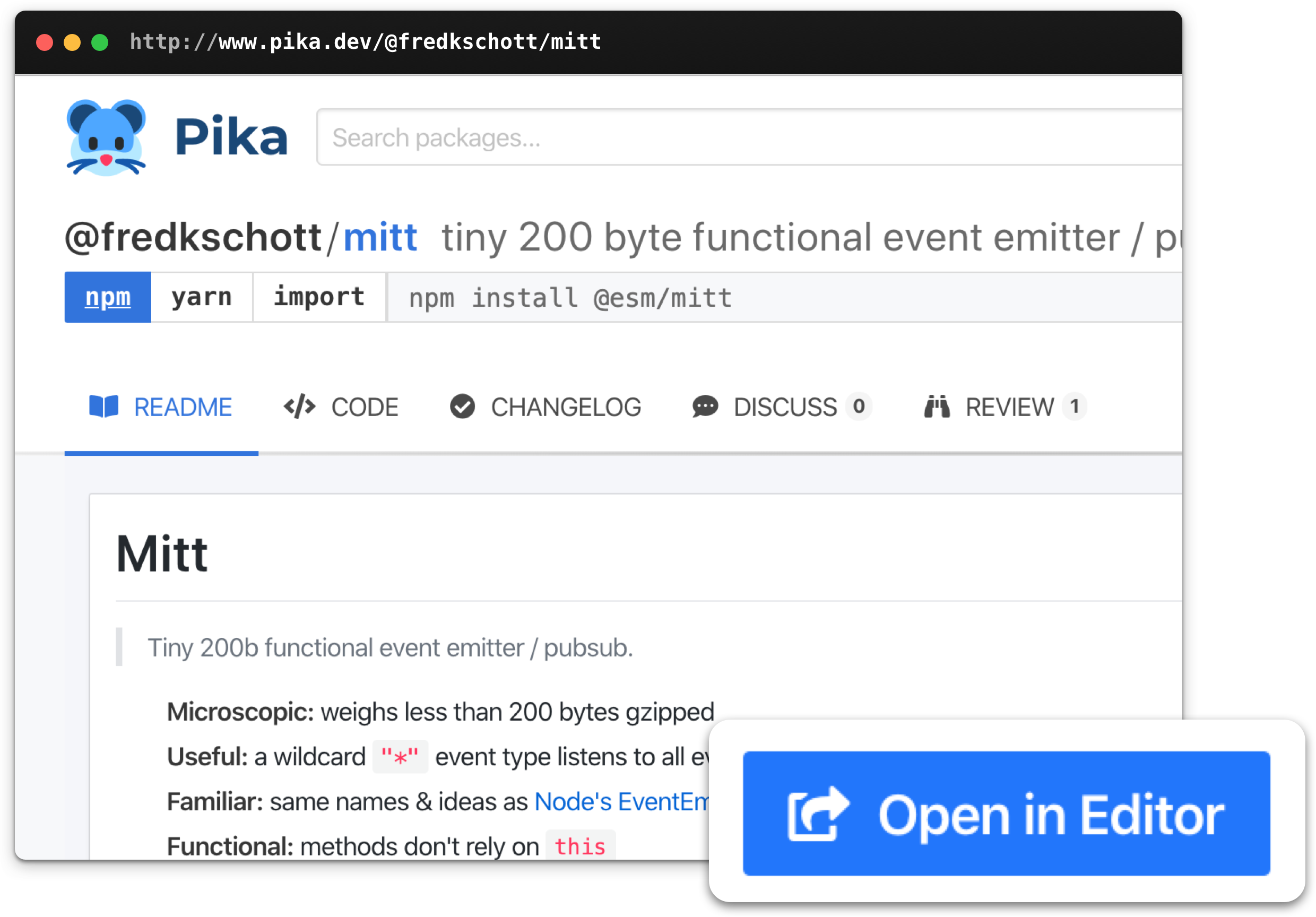Click the yellow minimize window button
This screenshot has height=917, width=1316.
coord(72,42)
